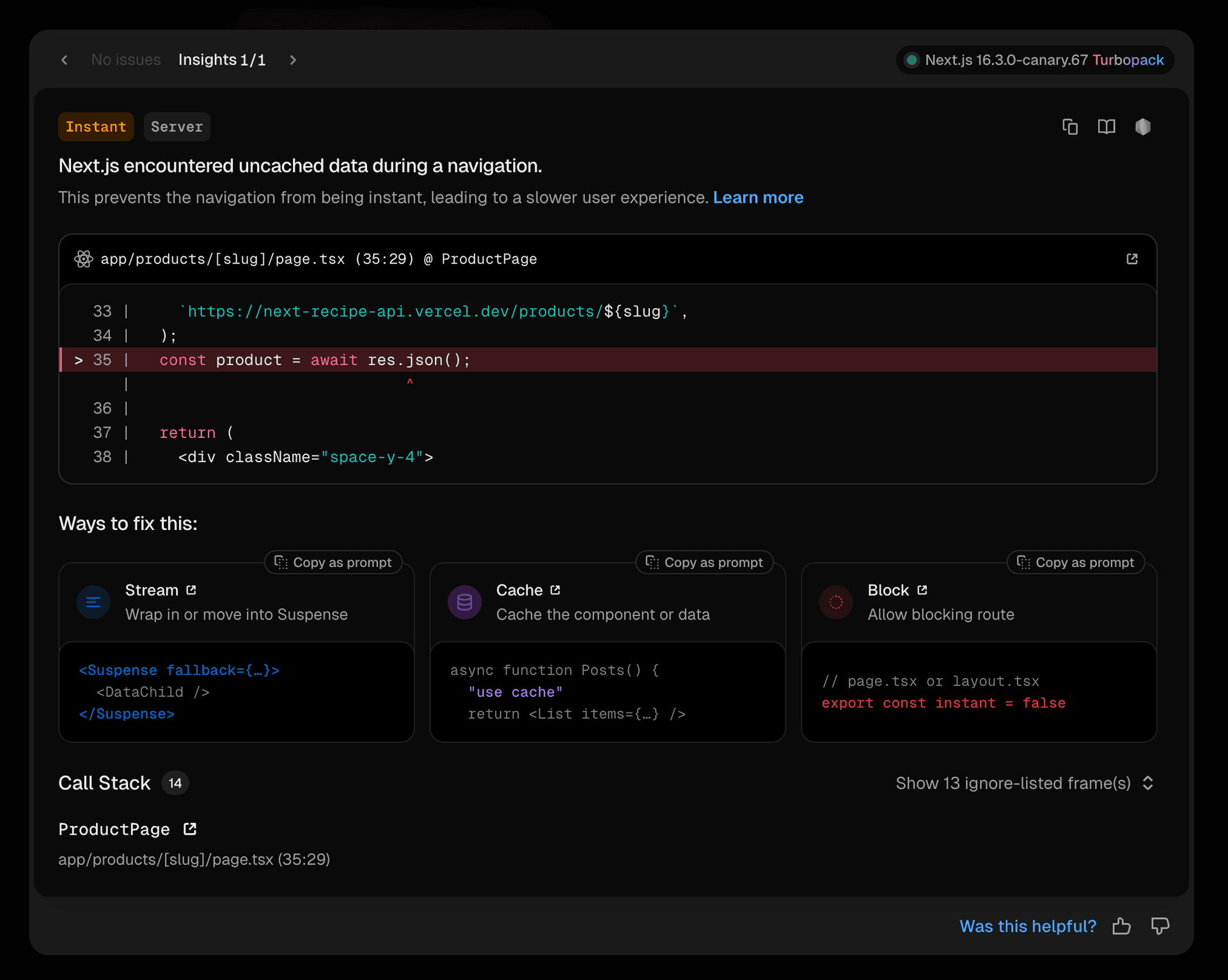Click the Call Stack count badge 14
This screenshot has height=980, width=1228.
(x=175, y=783)
